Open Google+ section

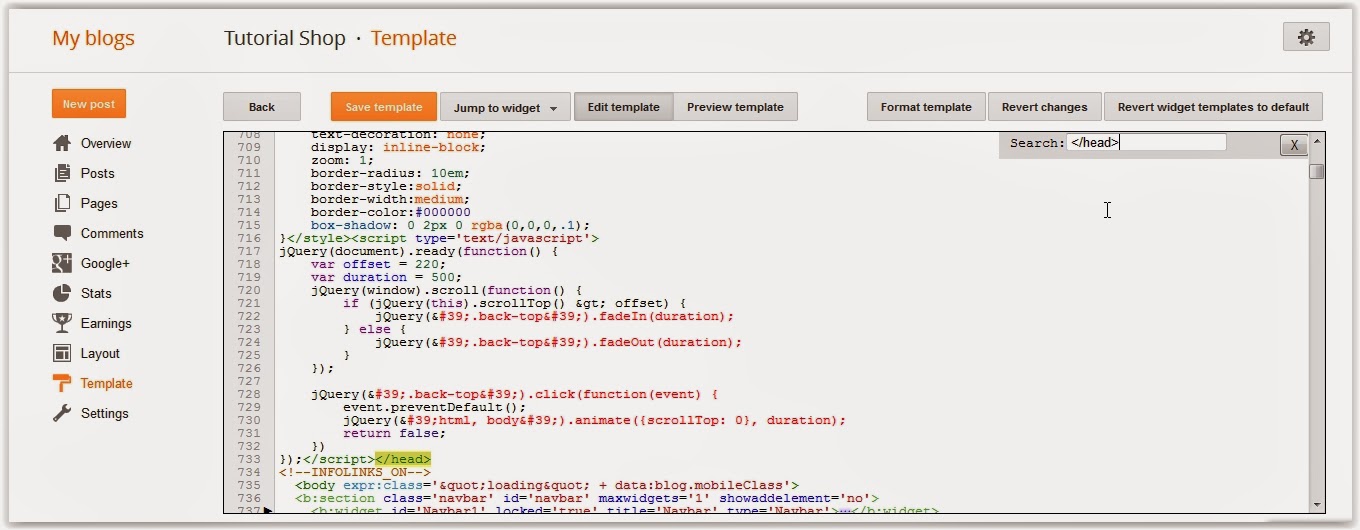point(105,263)
